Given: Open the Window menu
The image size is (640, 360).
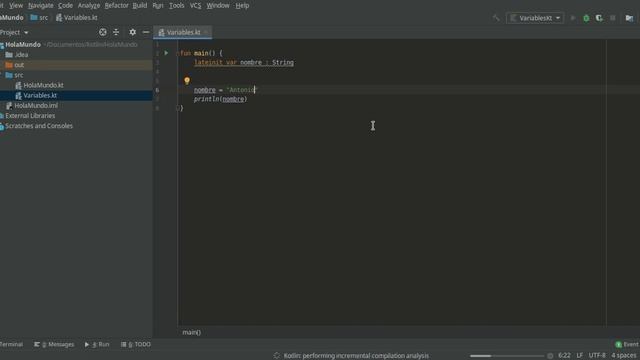Looking at the screenshot, I should (218, 5).
